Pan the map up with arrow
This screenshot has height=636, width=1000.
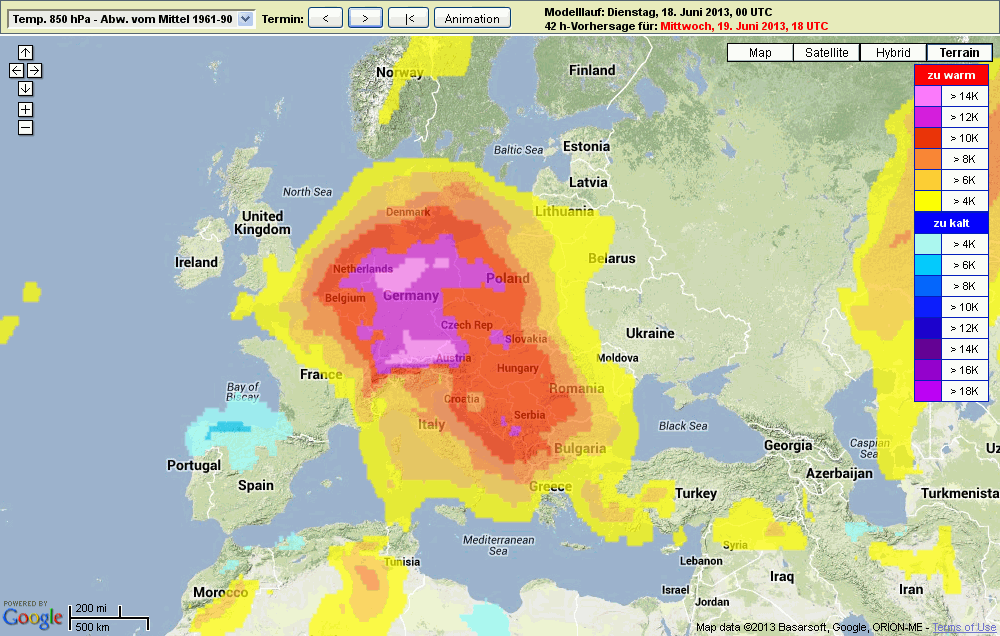point(25,52)
